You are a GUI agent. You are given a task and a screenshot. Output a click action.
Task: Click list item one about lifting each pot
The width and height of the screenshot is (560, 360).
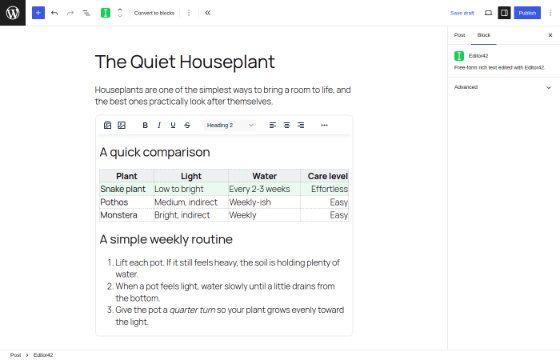pos(227,268)
